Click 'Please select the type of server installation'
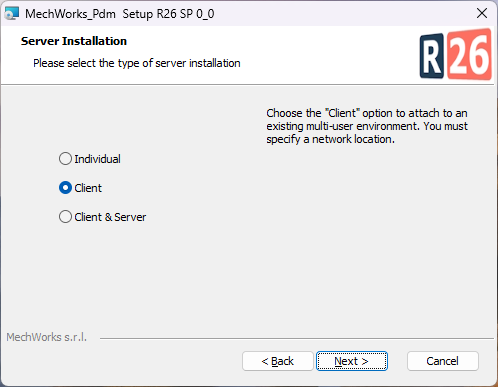 [137, 63]
